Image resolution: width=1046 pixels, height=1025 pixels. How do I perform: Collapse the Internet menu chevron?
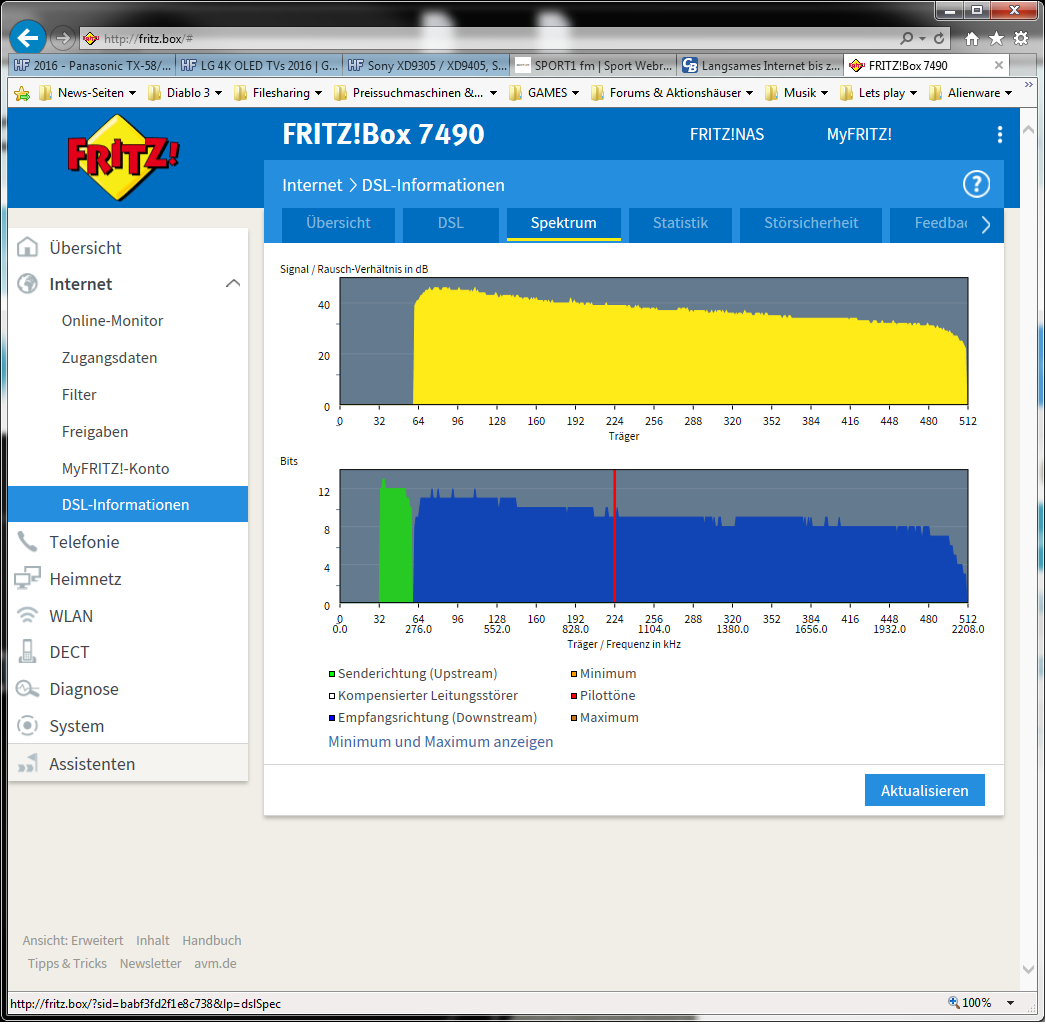coord(233,283)
